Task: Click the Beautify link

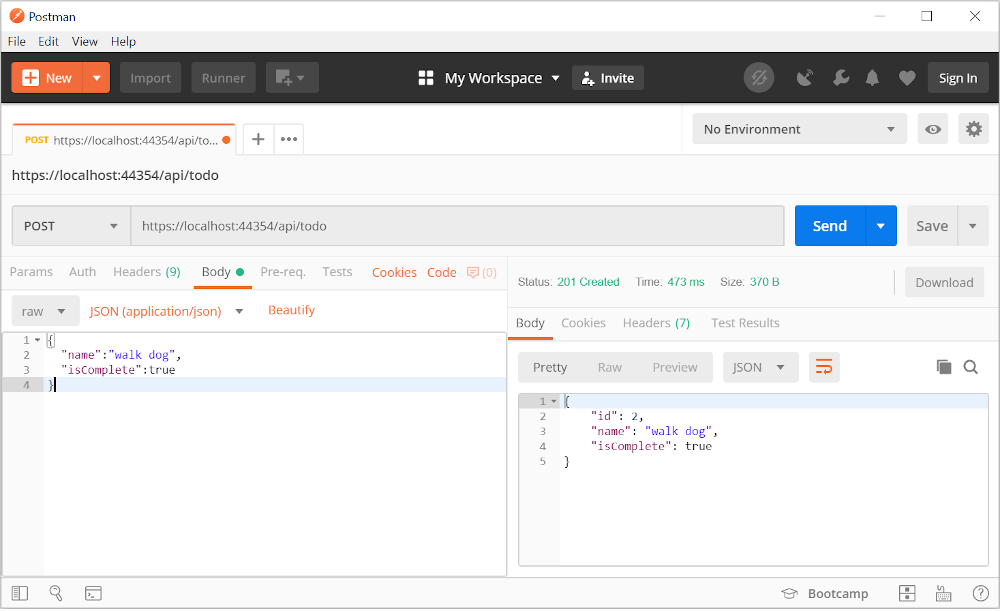Action: (291, 310)
